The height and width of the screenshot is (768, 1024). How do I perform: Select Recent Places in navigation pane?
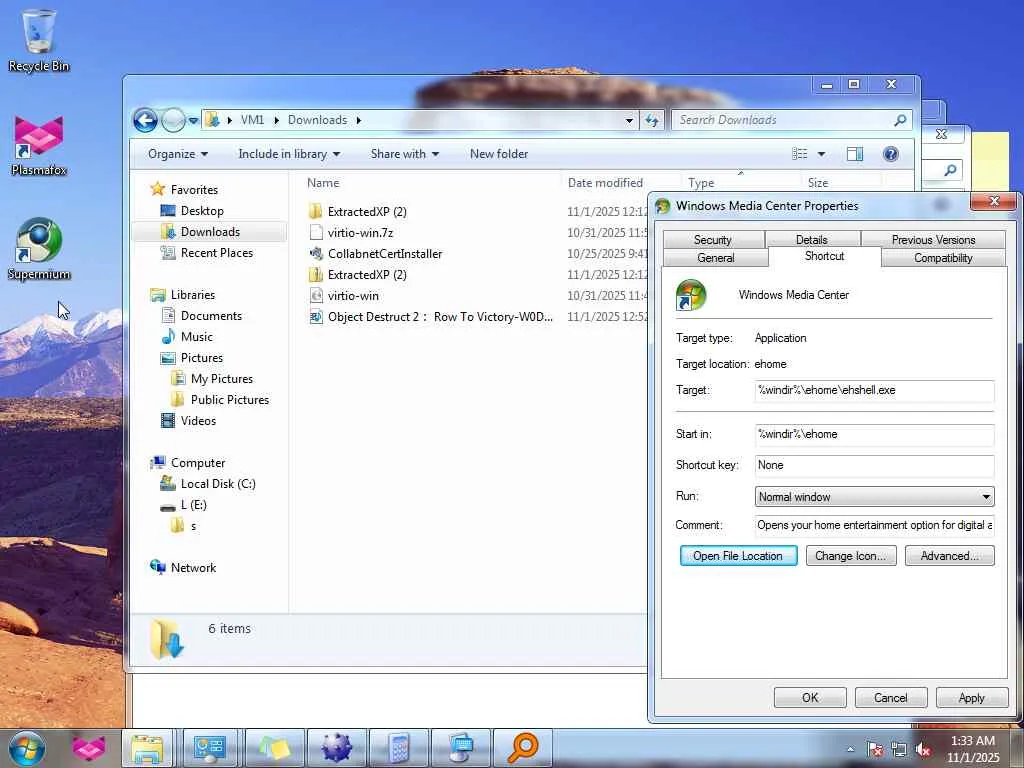pos(216,253)
